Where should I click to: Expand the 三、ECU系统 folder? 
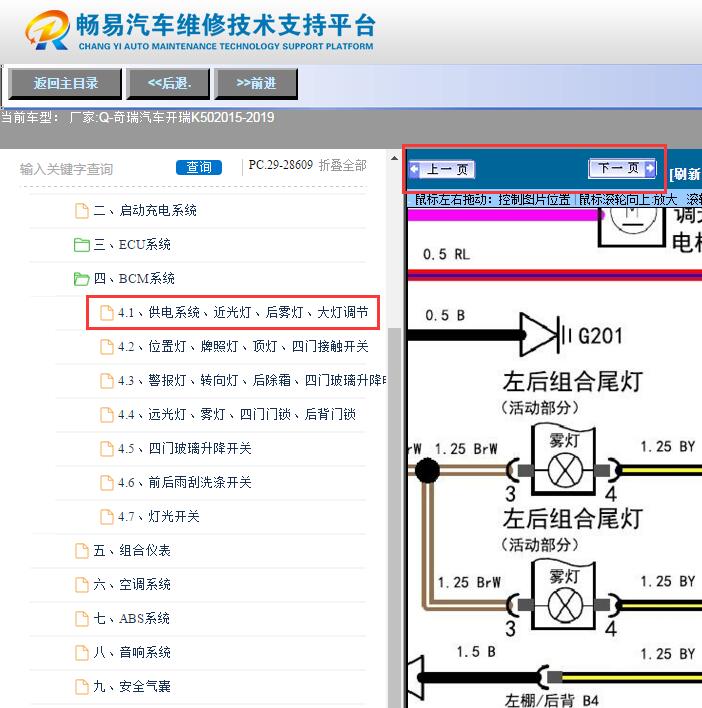132,245
